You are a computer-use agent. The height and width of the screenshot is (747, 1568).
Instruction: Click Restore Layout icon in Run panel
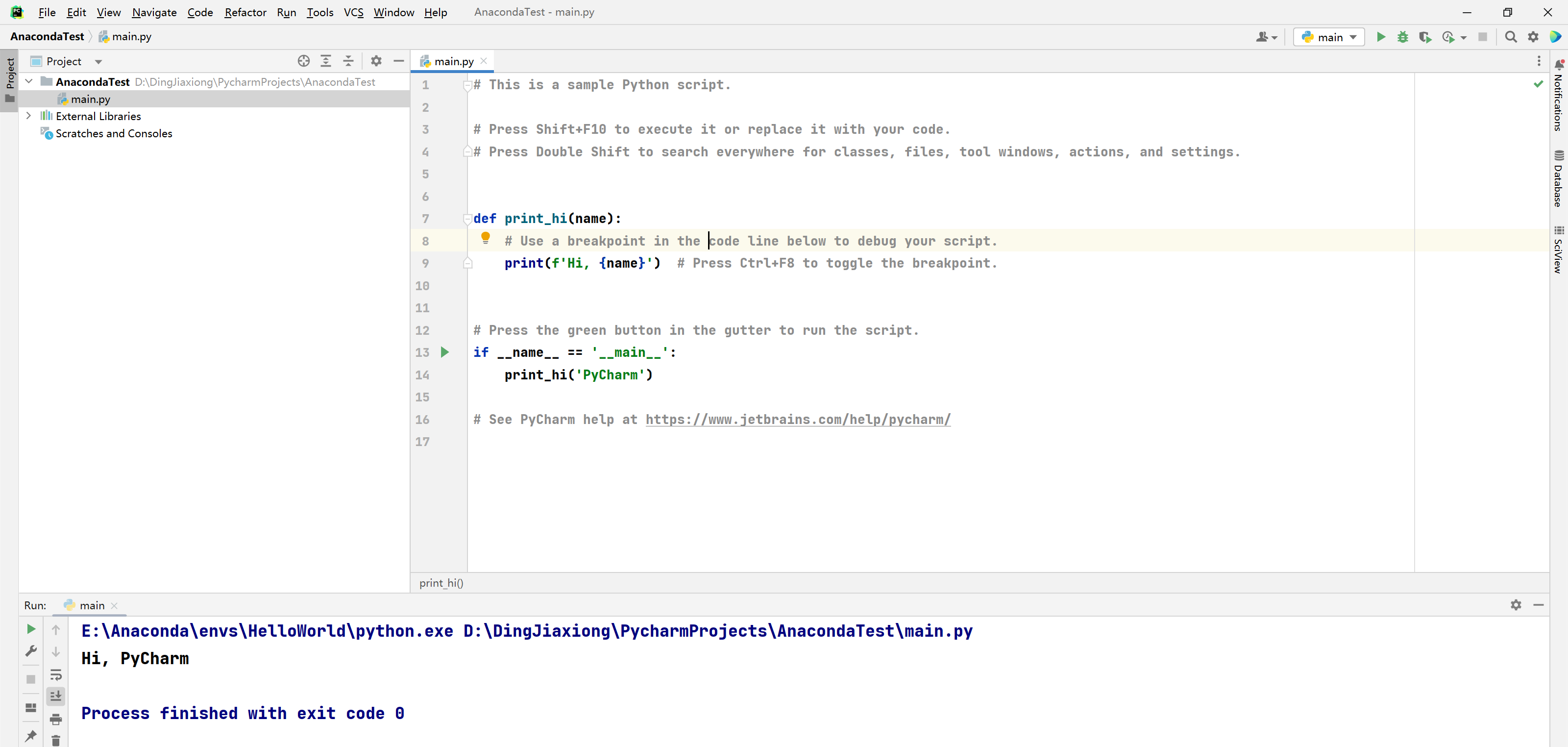pos(31,708)
